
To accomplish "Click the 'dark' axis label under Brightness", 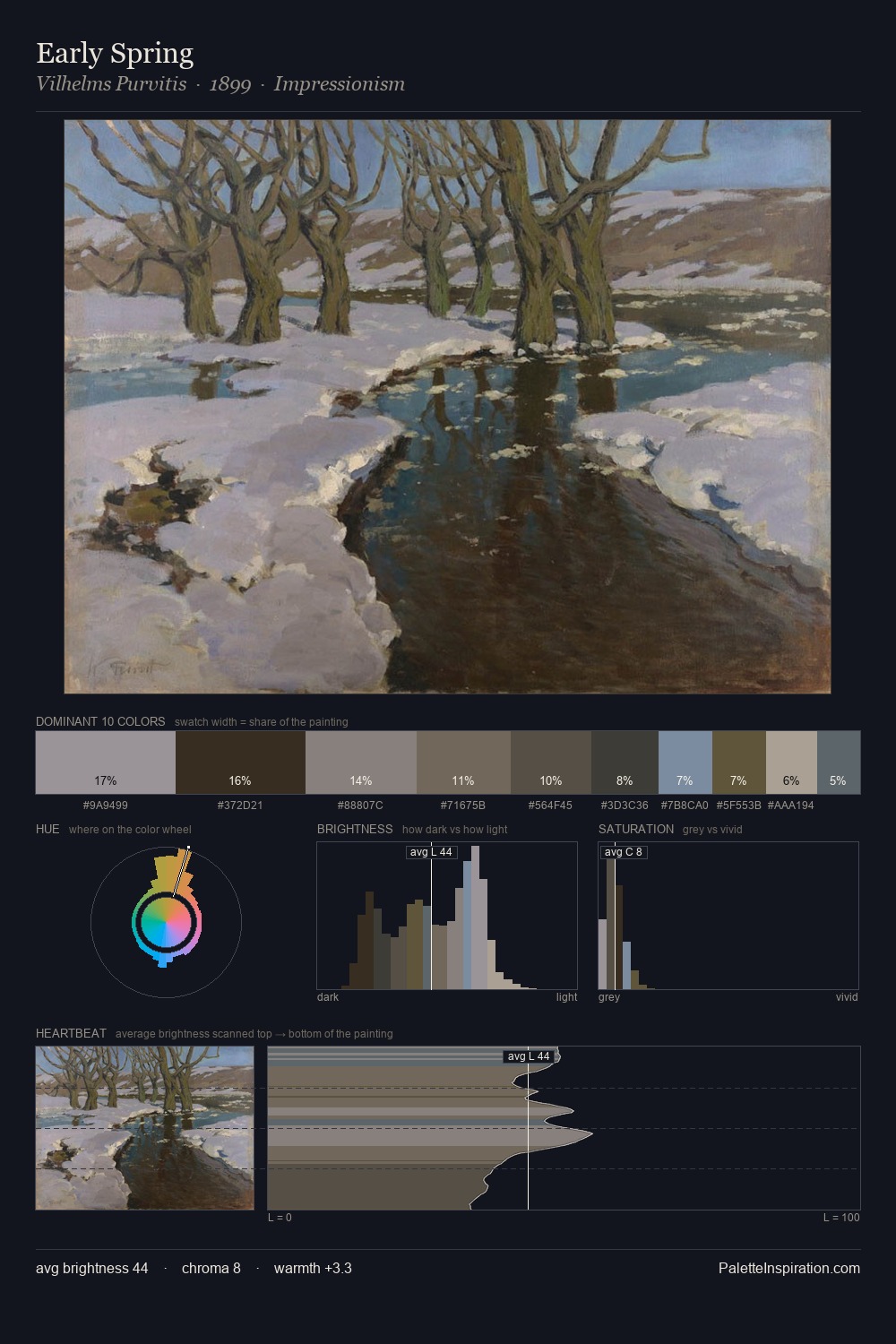I will click(328, 996).
